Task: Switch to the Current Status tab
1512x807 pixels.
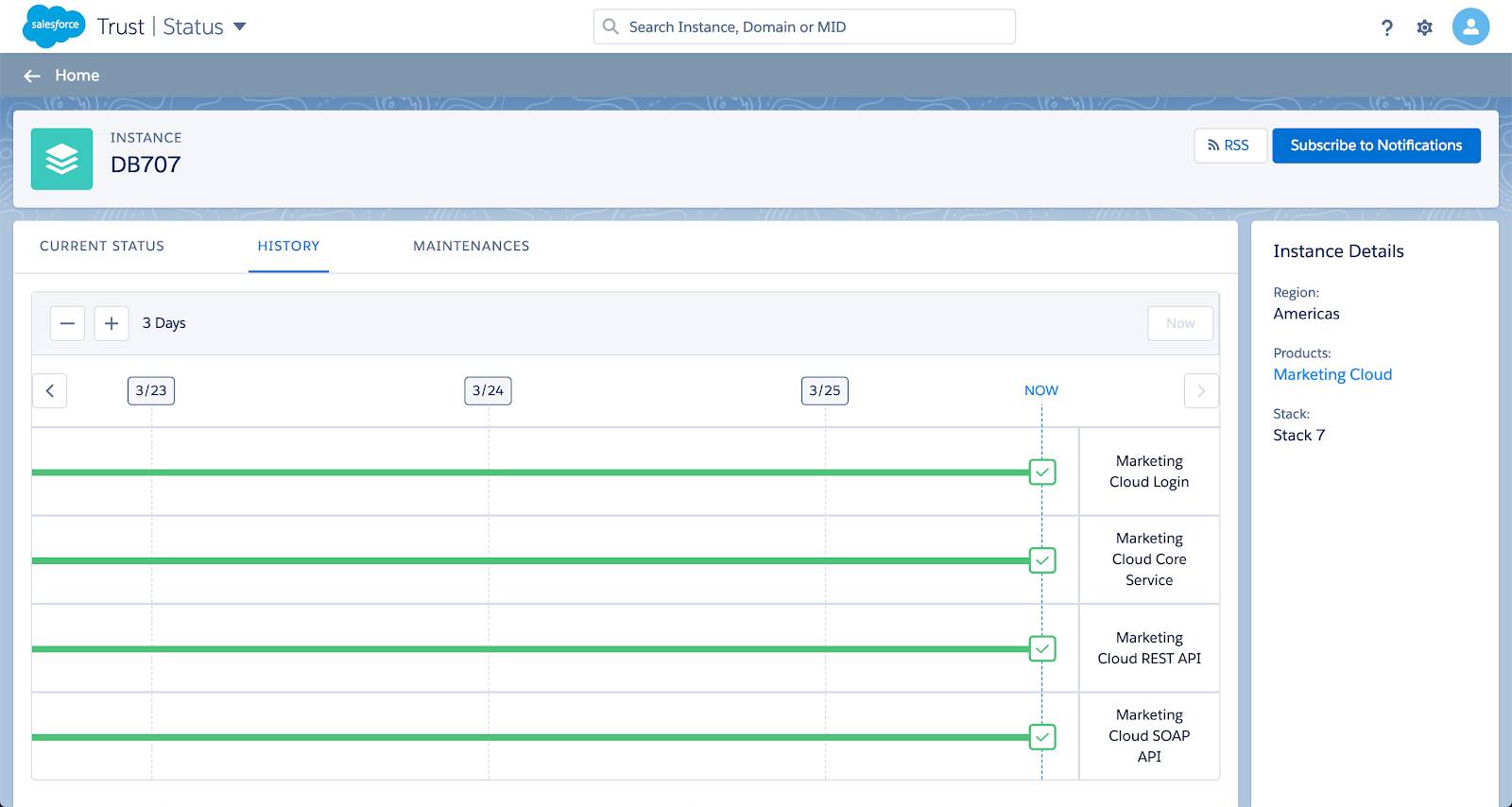Action: pos(102,246)
